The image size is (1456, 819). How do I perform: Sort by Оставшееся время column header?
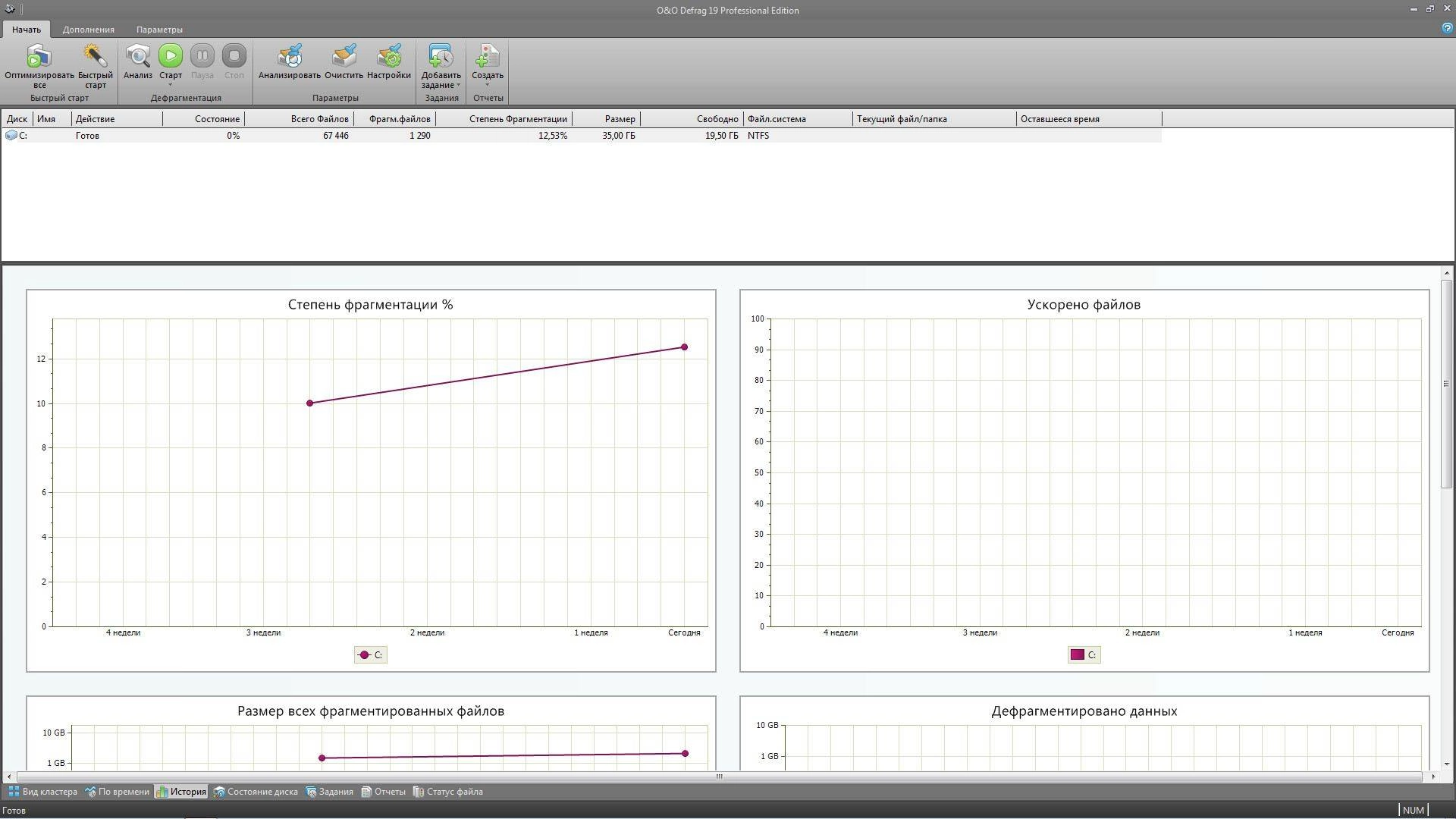click(x=1089, y=119)
